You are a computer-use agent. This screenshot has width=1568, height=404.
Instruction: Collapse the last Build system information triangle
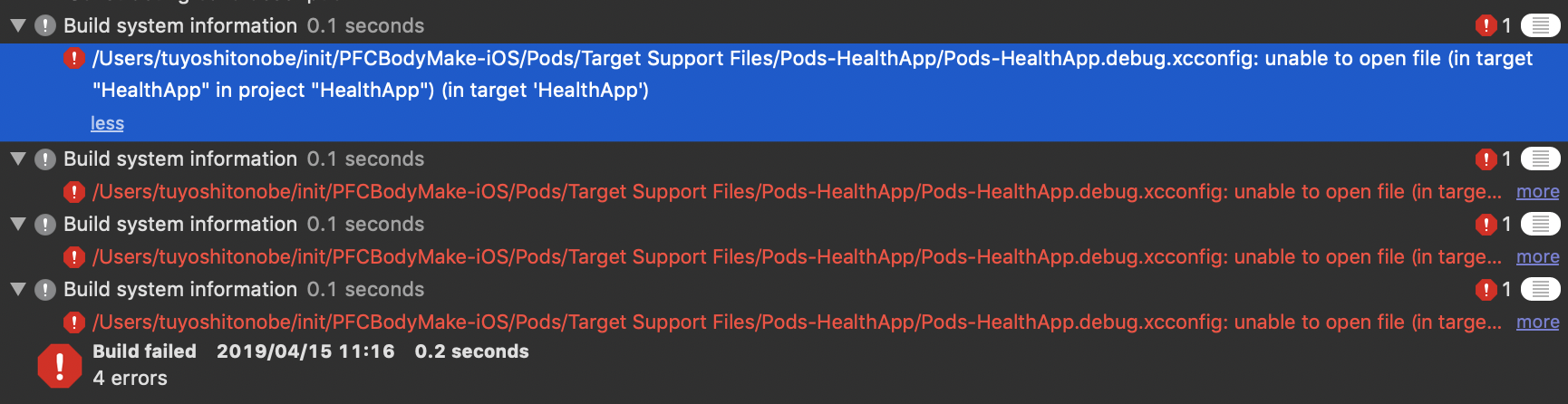pyautogui.click(x=17, y=289)
